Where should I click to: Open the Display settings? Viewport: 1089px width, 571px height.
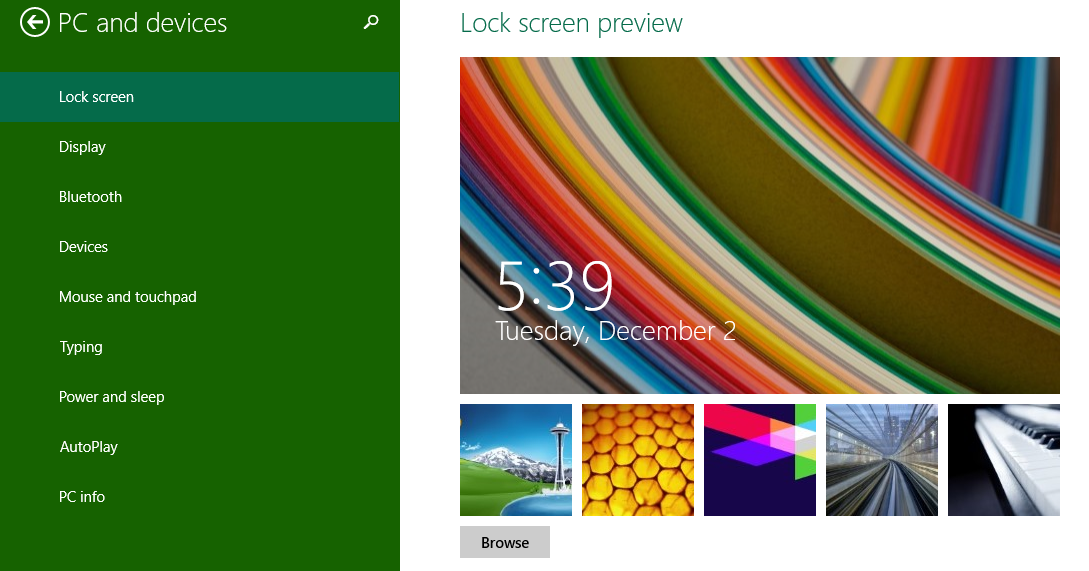(x=200, y=147)
